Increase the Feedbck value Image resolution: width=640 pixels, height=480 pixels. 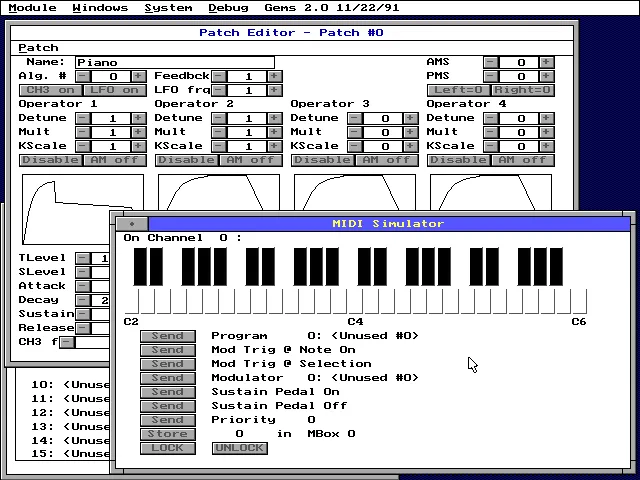coord(274,76)
